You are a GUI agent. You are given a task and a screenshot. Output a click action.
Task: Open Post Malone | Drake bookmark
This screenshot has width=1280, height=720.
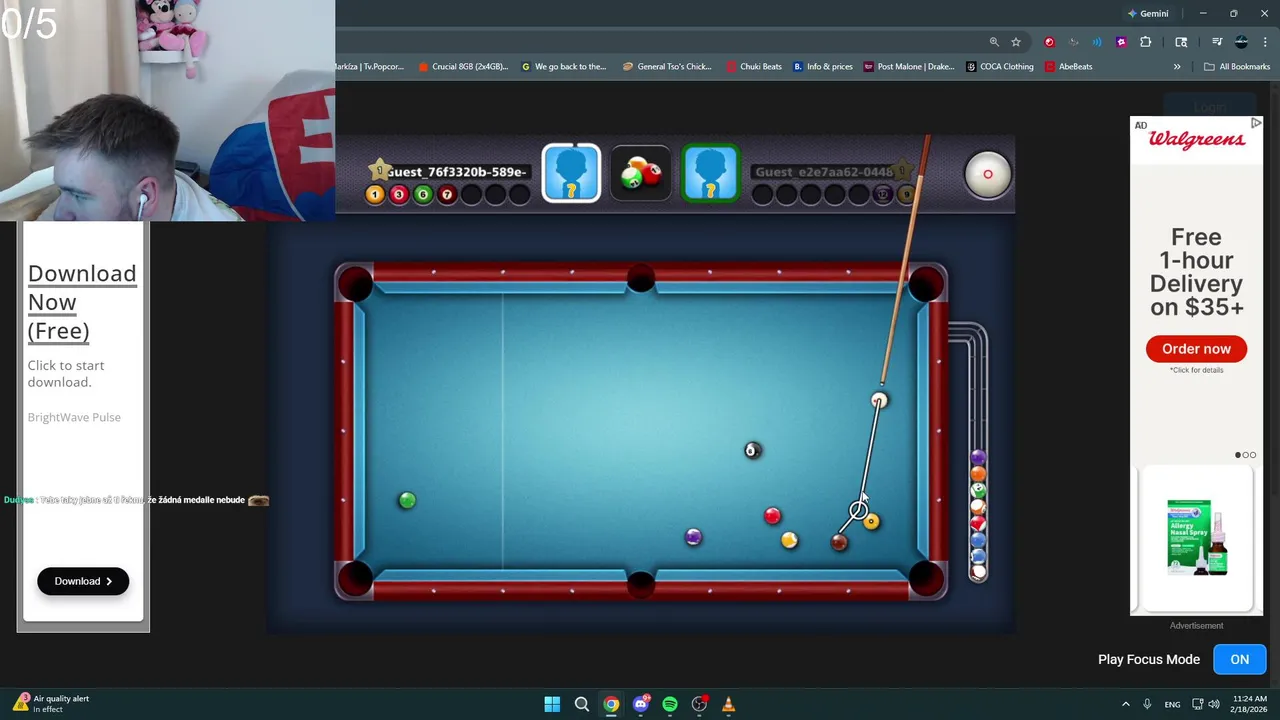click(x=909, y=67)
